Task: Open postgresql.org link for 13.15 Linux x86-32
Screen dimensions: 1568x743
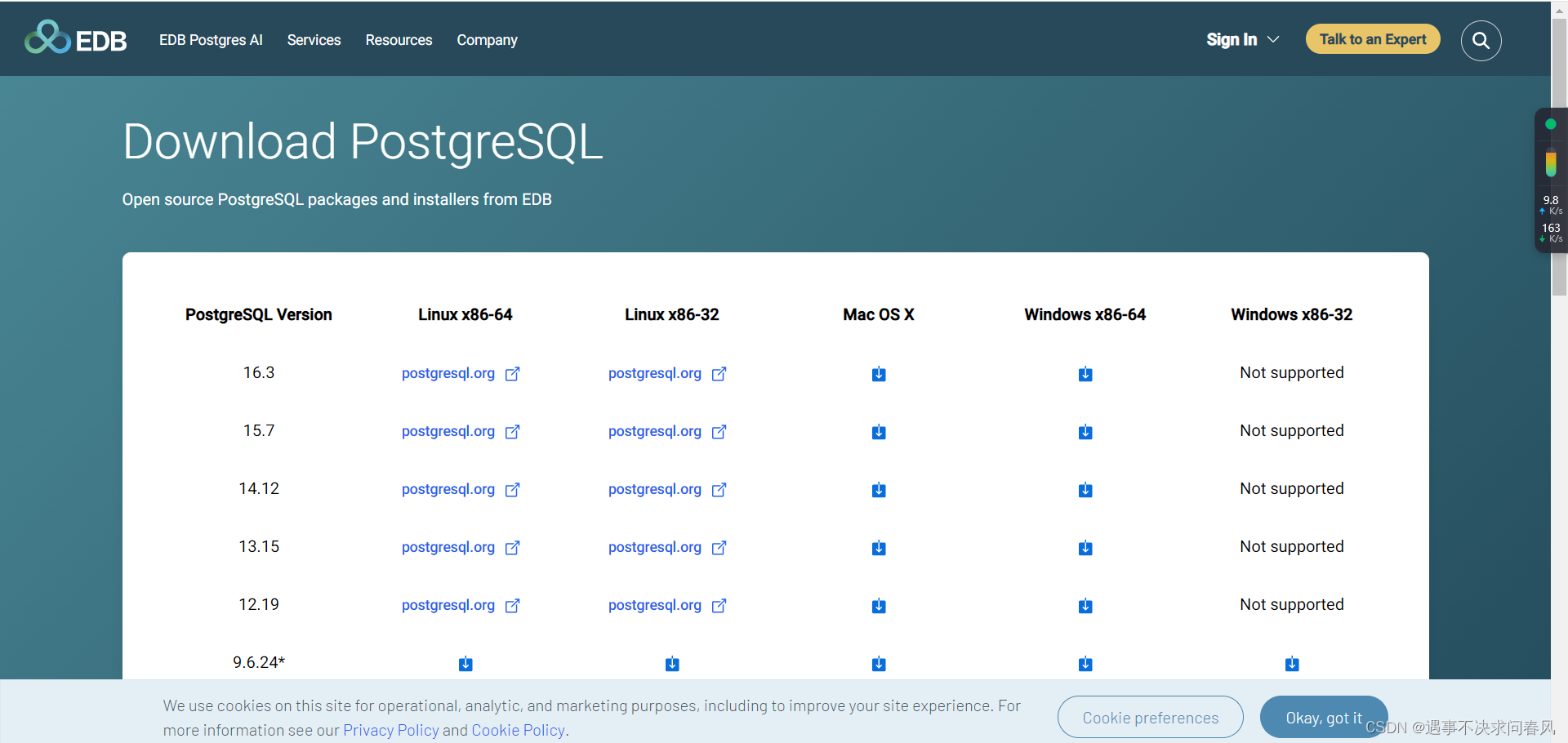Action: (x=667, y=547)
